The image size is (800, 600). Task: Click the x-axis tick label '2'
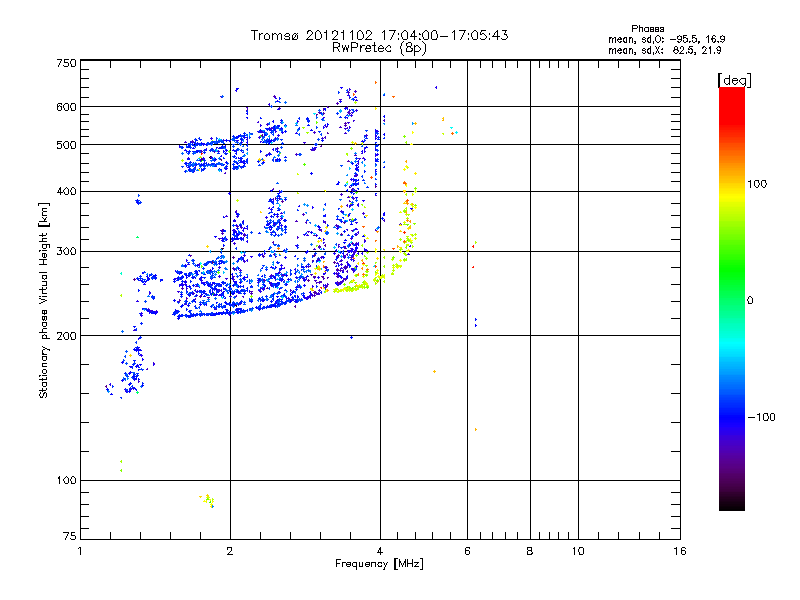(230, 551)
